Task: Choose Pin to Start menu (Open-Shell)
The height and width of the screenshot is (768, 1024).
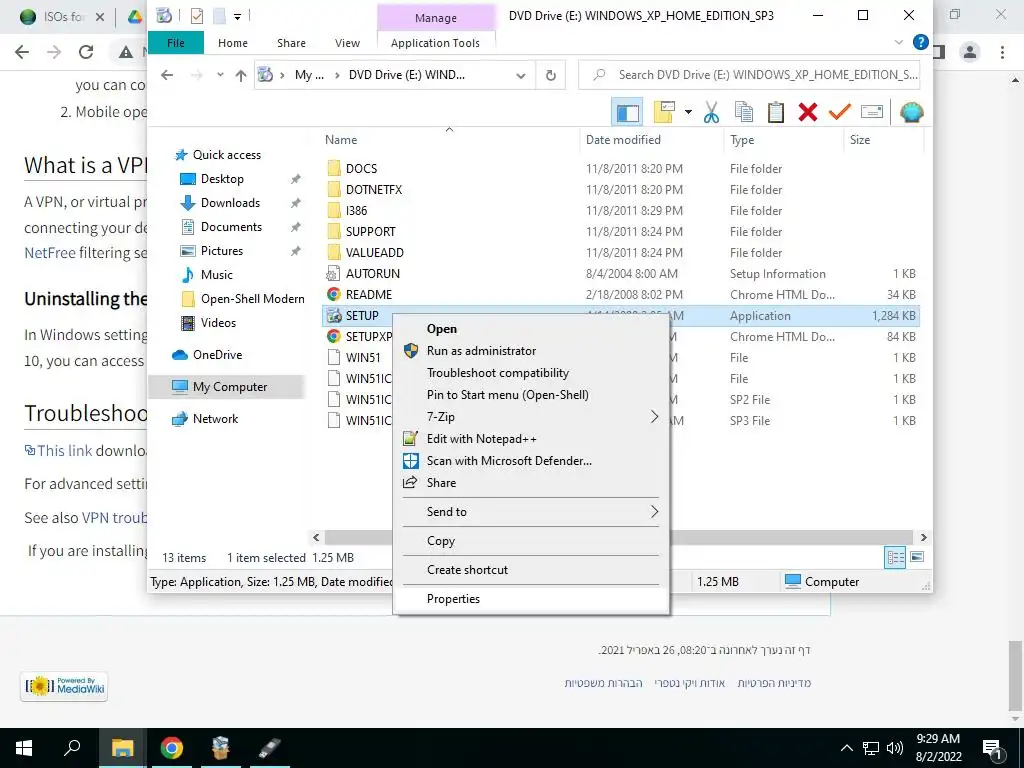Action: [531, 394]
